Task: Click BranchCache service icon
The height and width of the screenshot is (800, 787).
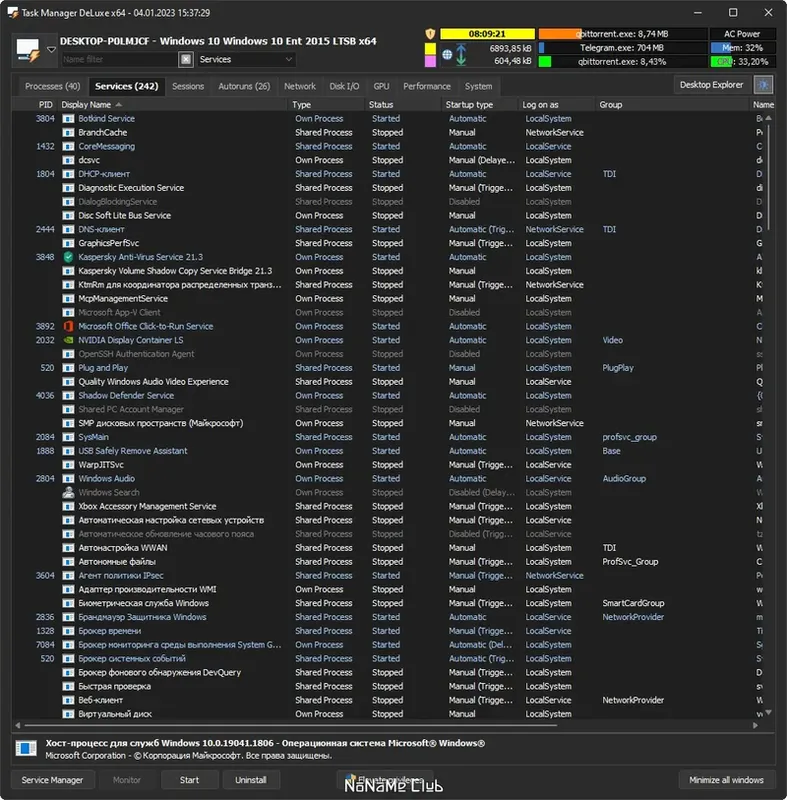Action: tap(68, 133)
